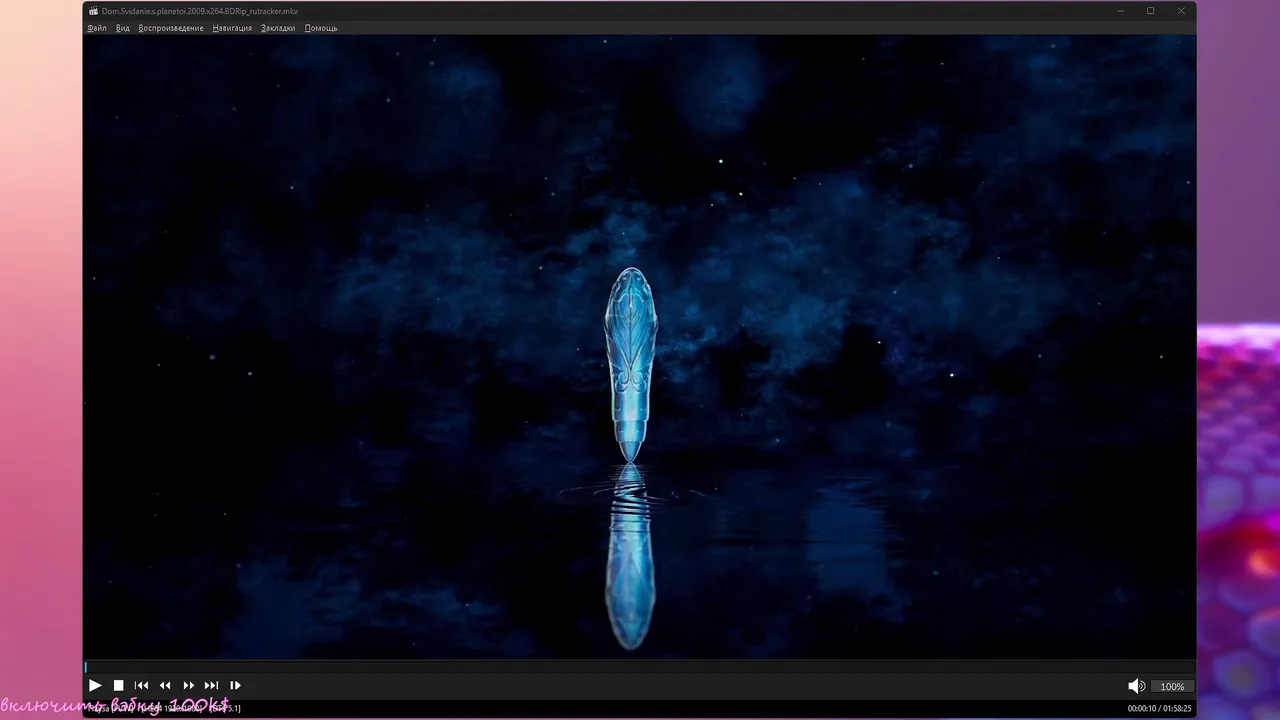Skip to the previous file
The image size is (1280, 720).
(x=141, y=685)
